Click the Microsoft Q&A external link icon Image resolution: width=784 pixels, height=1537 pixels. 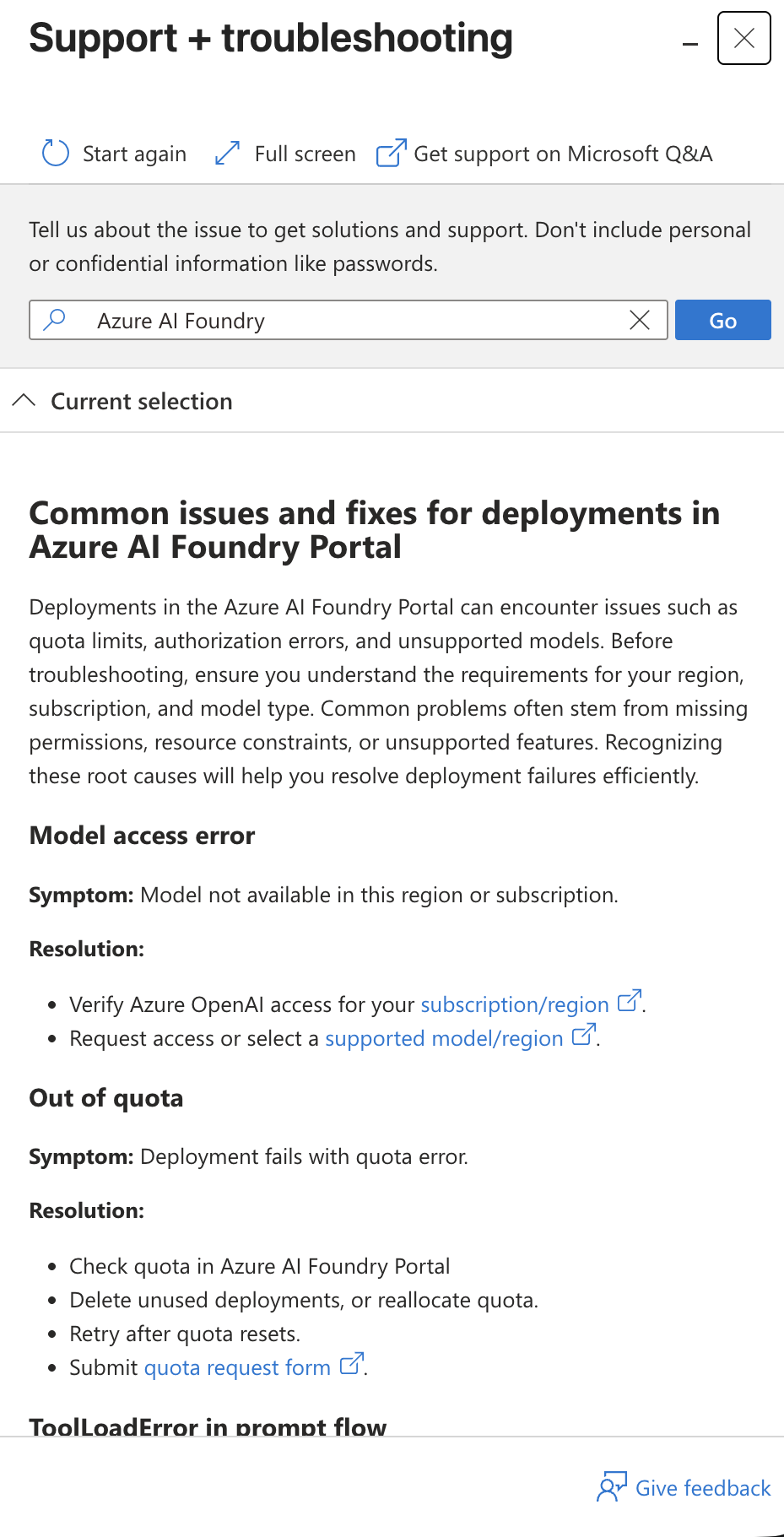click(391, 153)
